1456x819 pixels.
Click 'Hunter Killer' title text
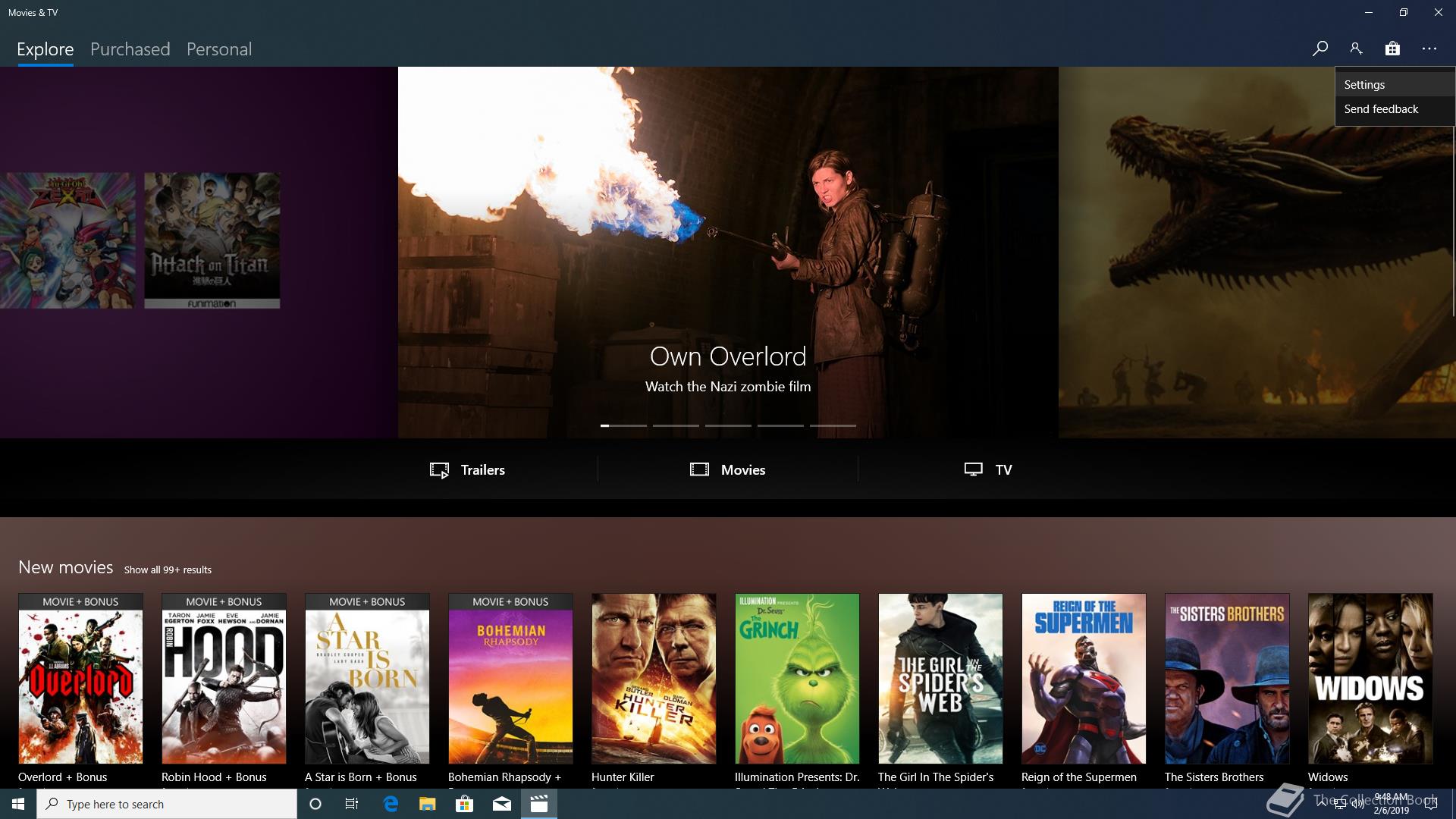pos(623,777)
